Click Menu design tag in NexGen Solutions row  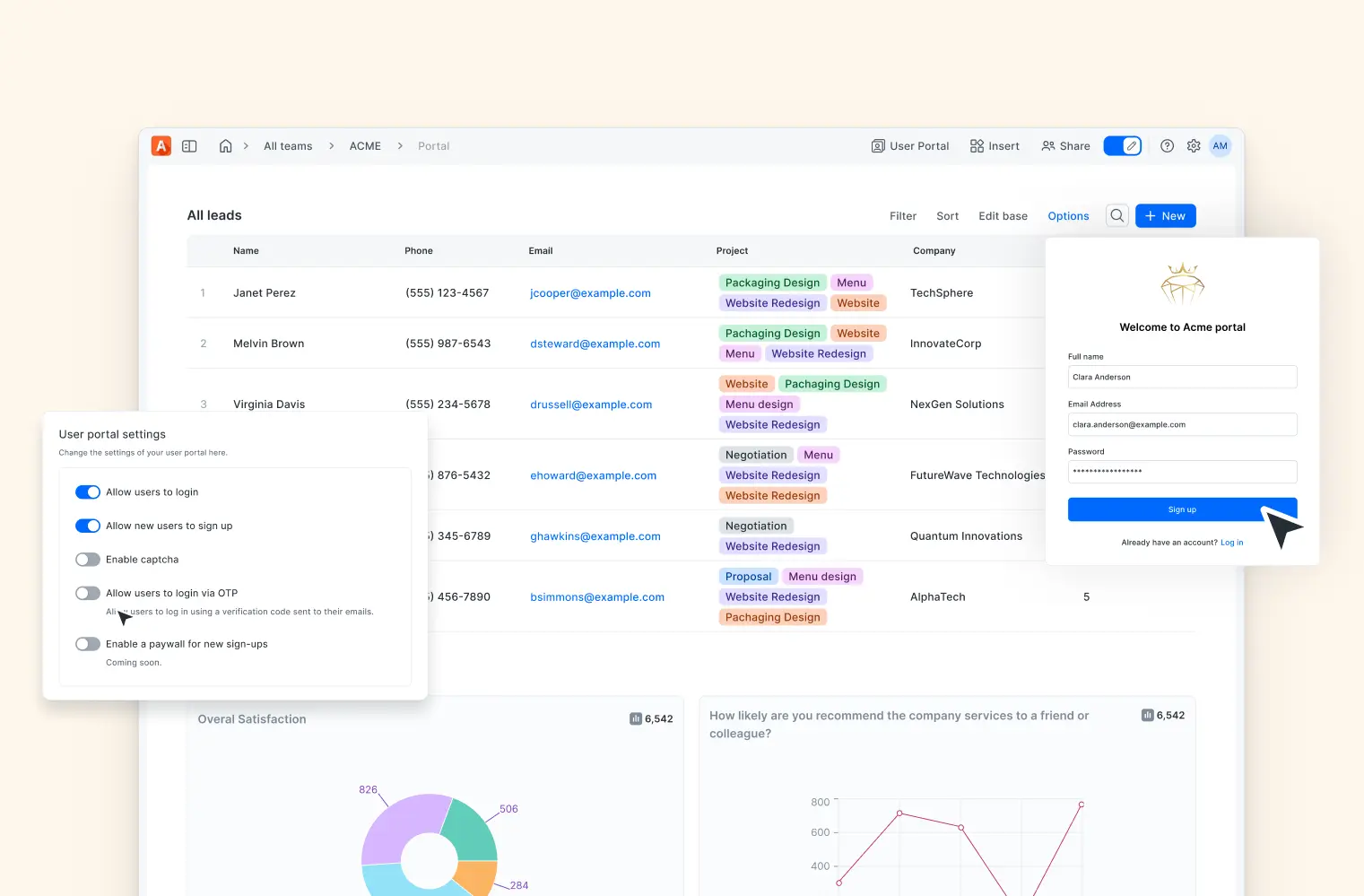[759, 405]
